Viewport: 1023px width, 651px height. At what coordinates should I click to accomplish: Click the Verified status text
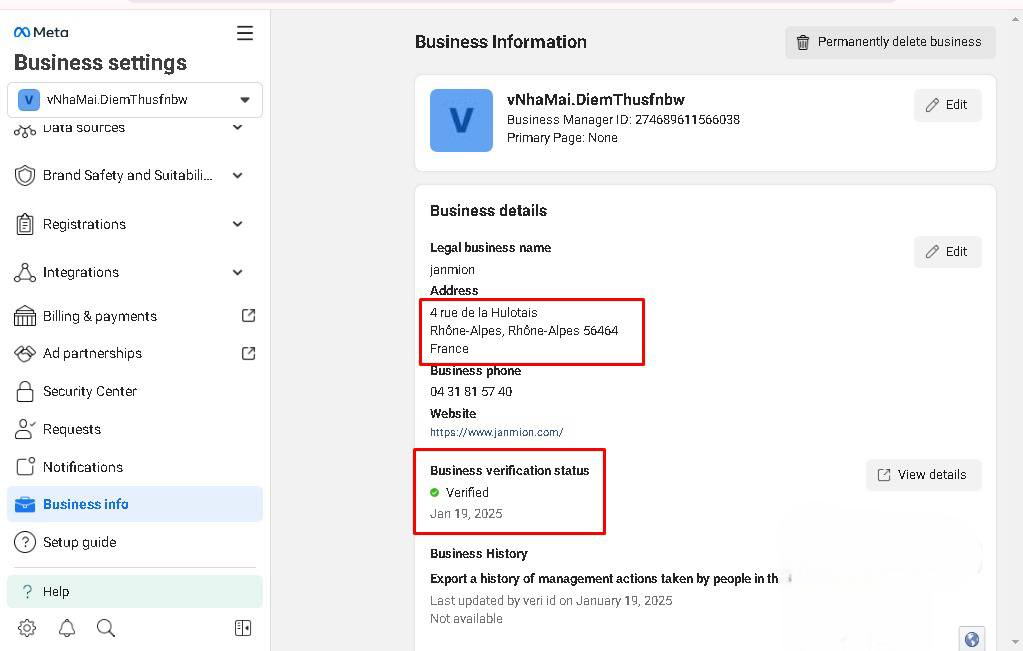click(x=467, y=492)
